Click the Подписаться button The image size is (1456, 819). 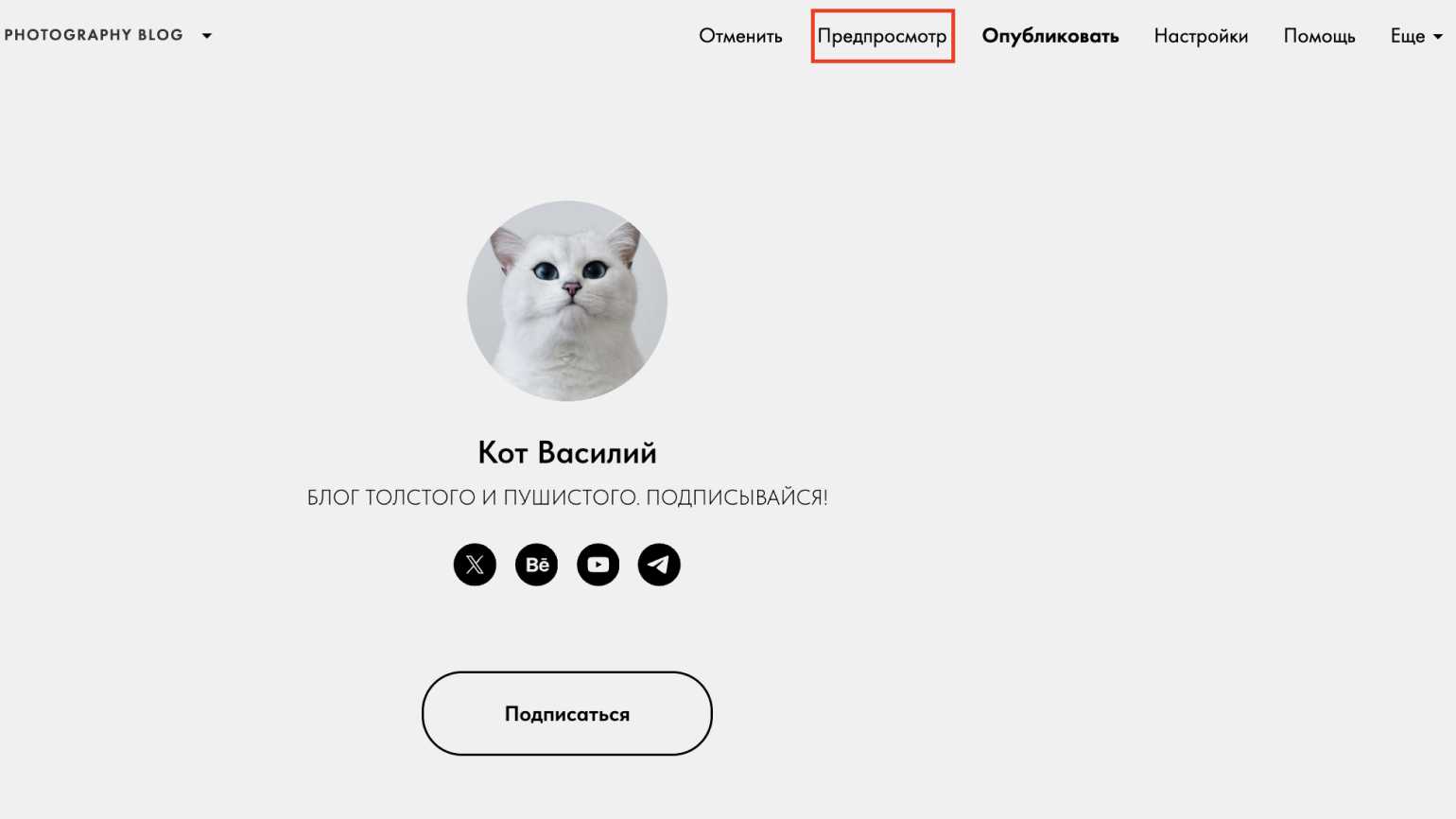click(566, 713)
